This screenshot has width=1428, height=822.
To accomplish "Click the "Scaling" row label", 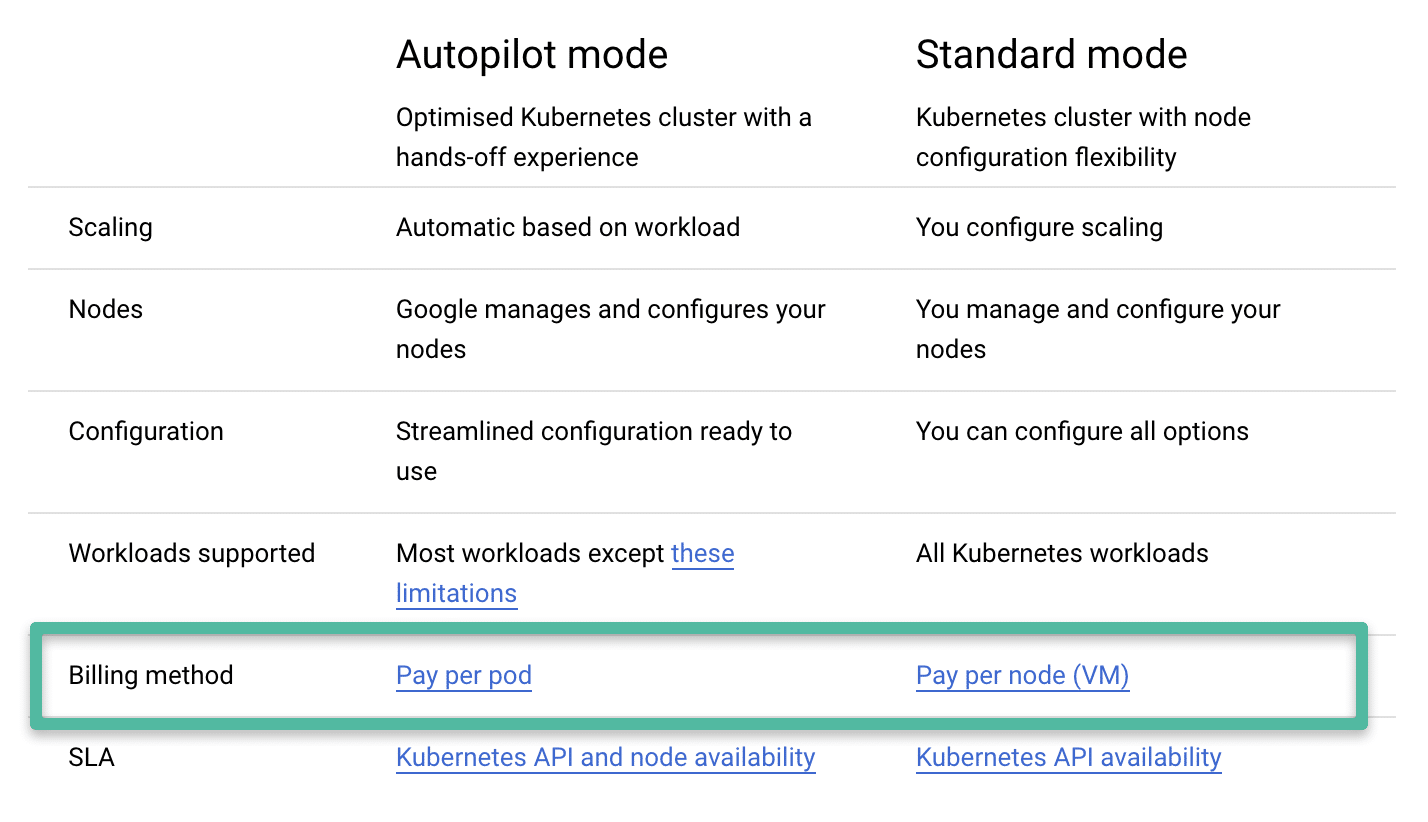I will [x=110, y=227].
